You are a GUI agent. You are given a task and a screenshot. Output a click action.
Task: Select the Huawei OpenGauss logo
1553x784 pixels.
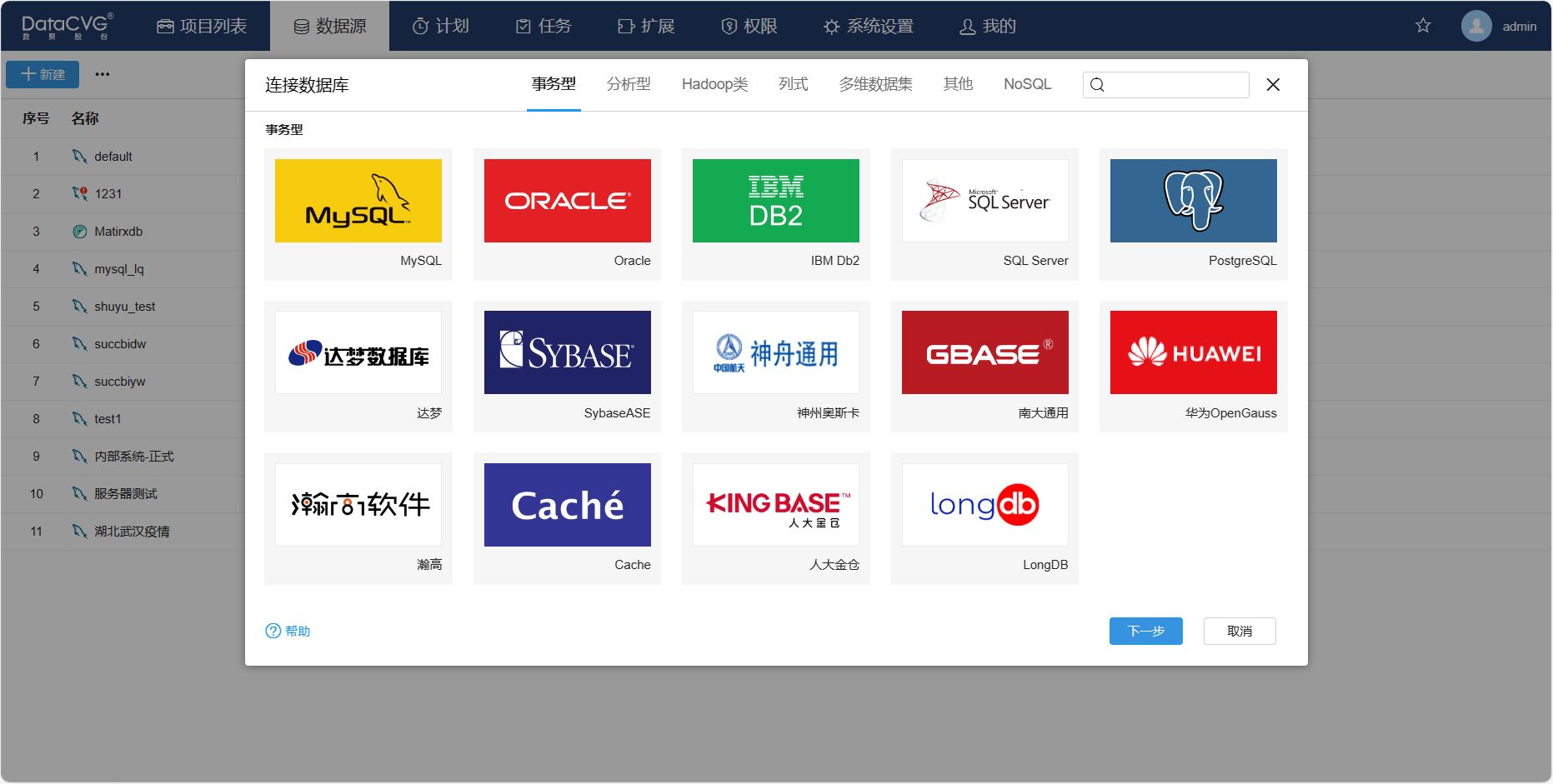1194,352
